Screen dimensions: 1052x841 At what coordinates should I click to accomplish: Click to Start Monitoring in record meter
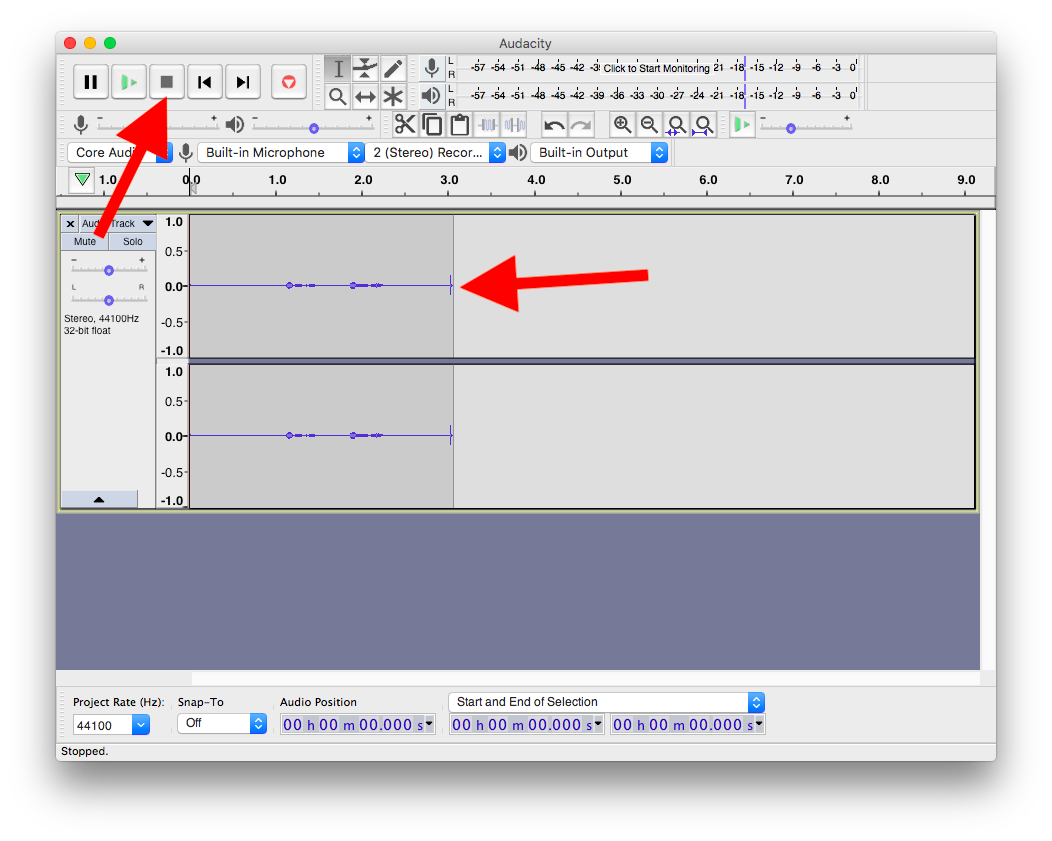(x=656, y=68)
